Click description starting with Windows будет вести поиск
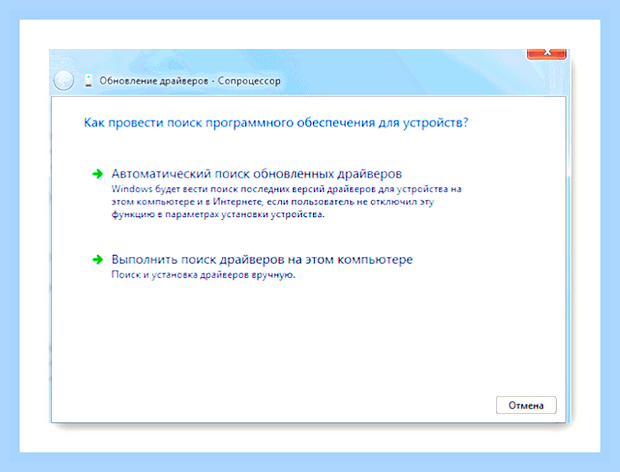620x472 pixels. (x=287, y=202)
